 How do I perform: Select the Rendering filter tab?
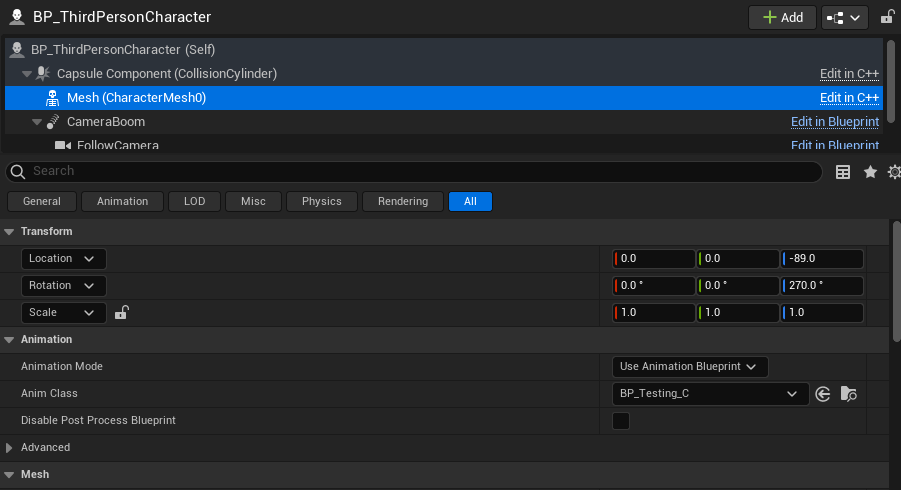point(402,202)
